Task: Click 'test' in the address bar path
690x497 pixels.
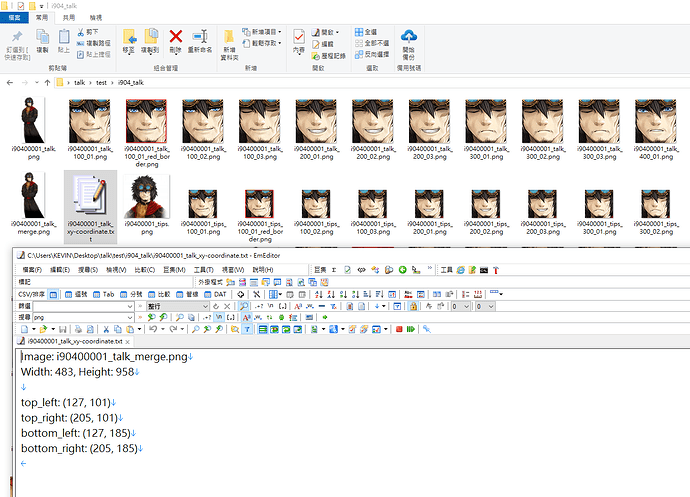Action: pos(103,82)
